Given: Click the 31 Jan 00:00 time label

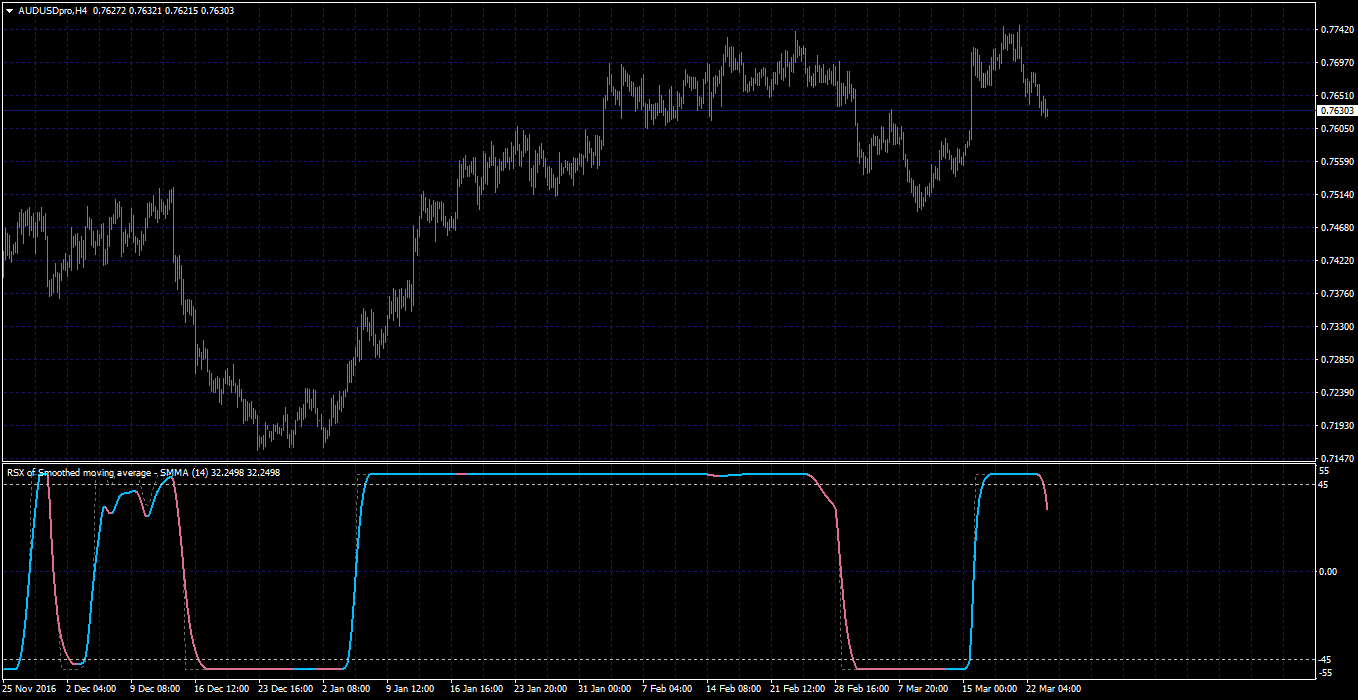Looking at the screenshot, I should coord(605,689).
